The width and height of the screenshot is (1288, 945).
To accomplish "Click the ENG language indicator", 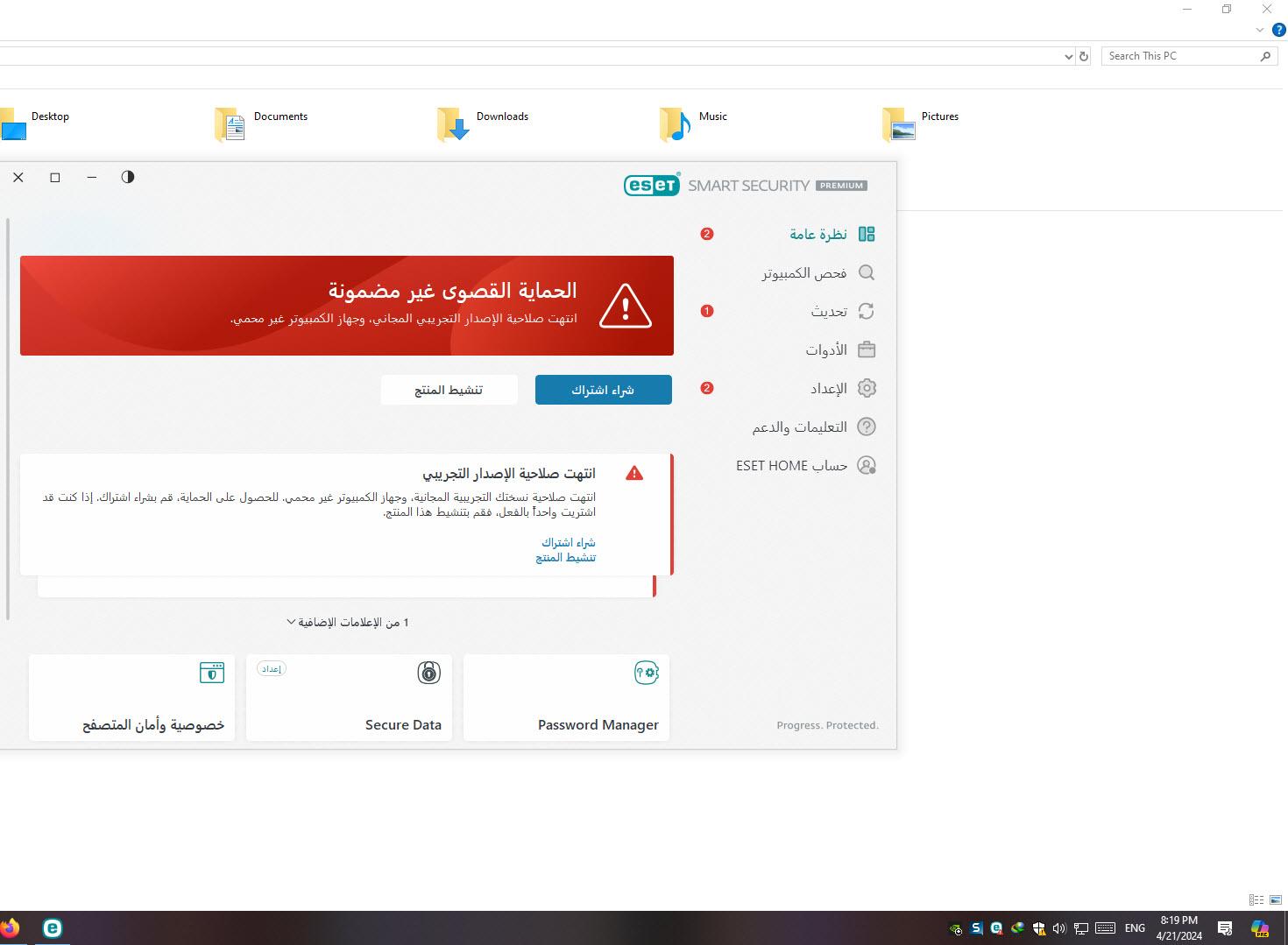I will pyautogui.click(x=1135, y=928).
